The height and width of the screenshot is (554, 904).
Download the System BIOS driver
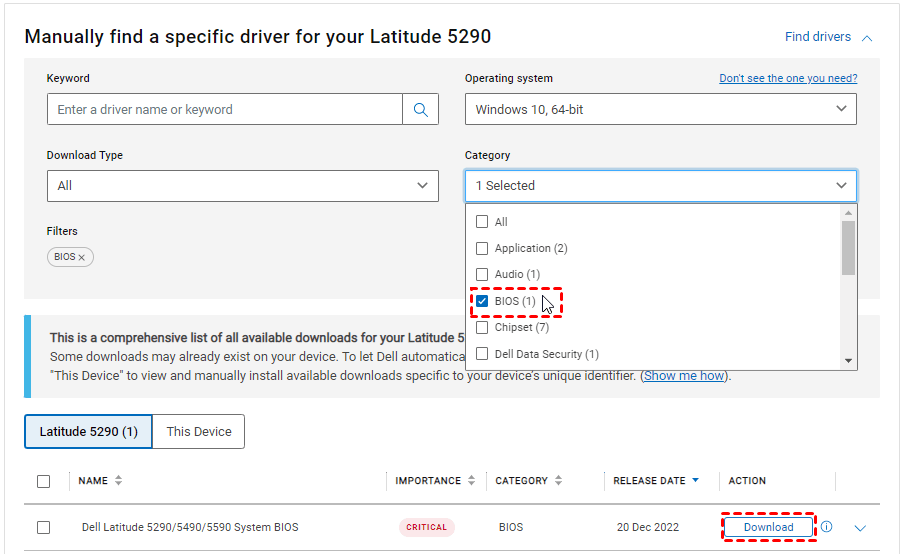[x=768, y=527]
